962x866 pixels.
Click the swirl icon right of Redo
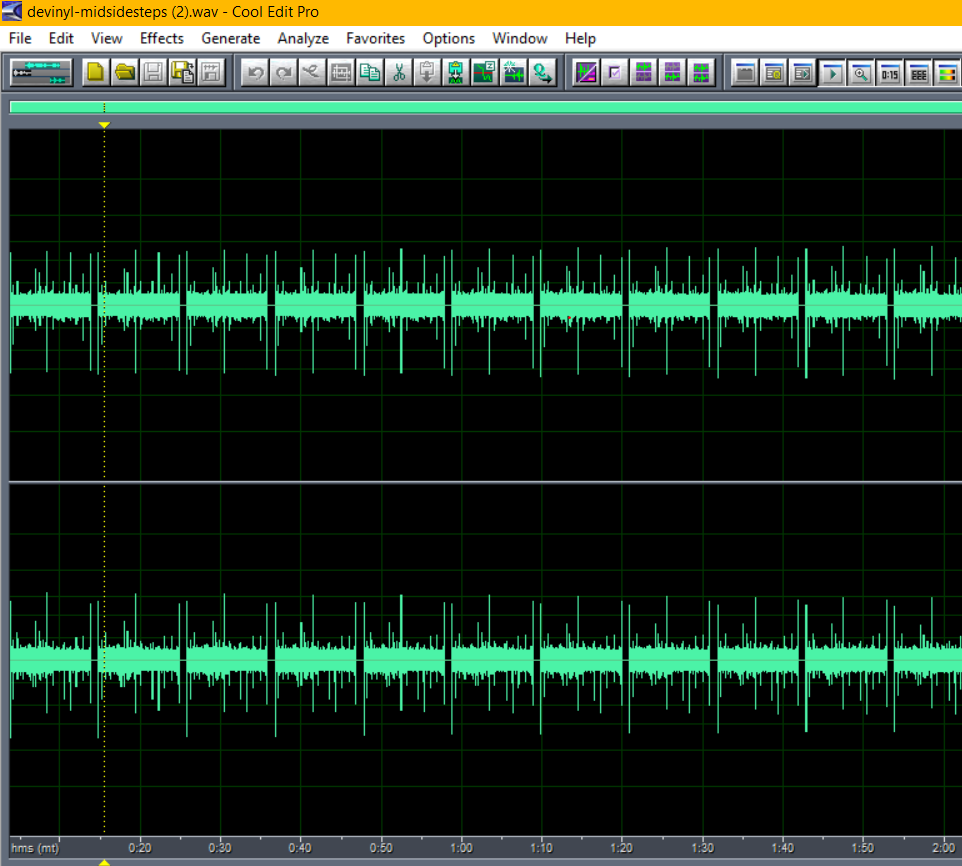pos(312,72)
